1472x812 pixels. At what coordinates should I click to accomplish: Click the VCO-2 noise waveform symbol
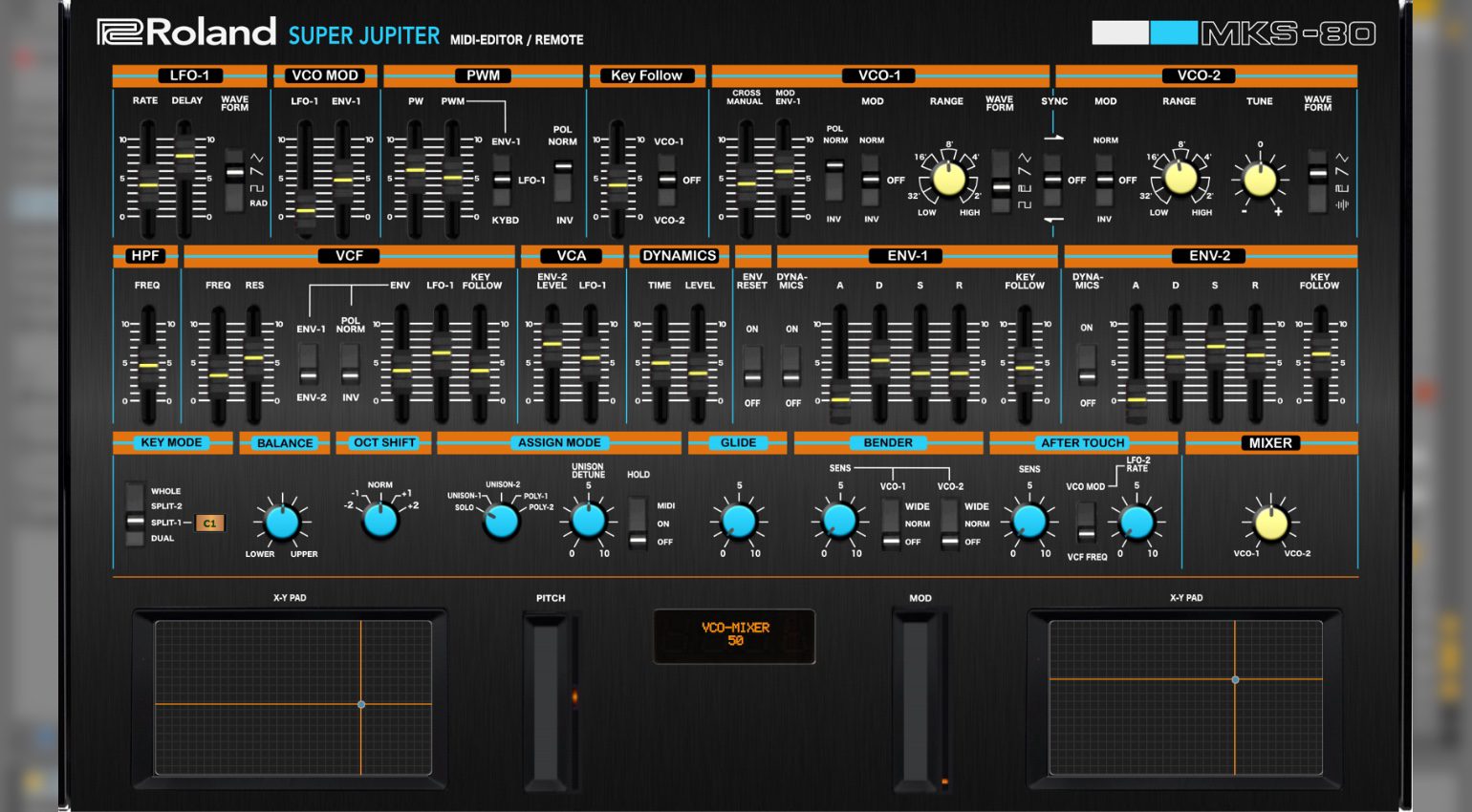[1342, 204]
